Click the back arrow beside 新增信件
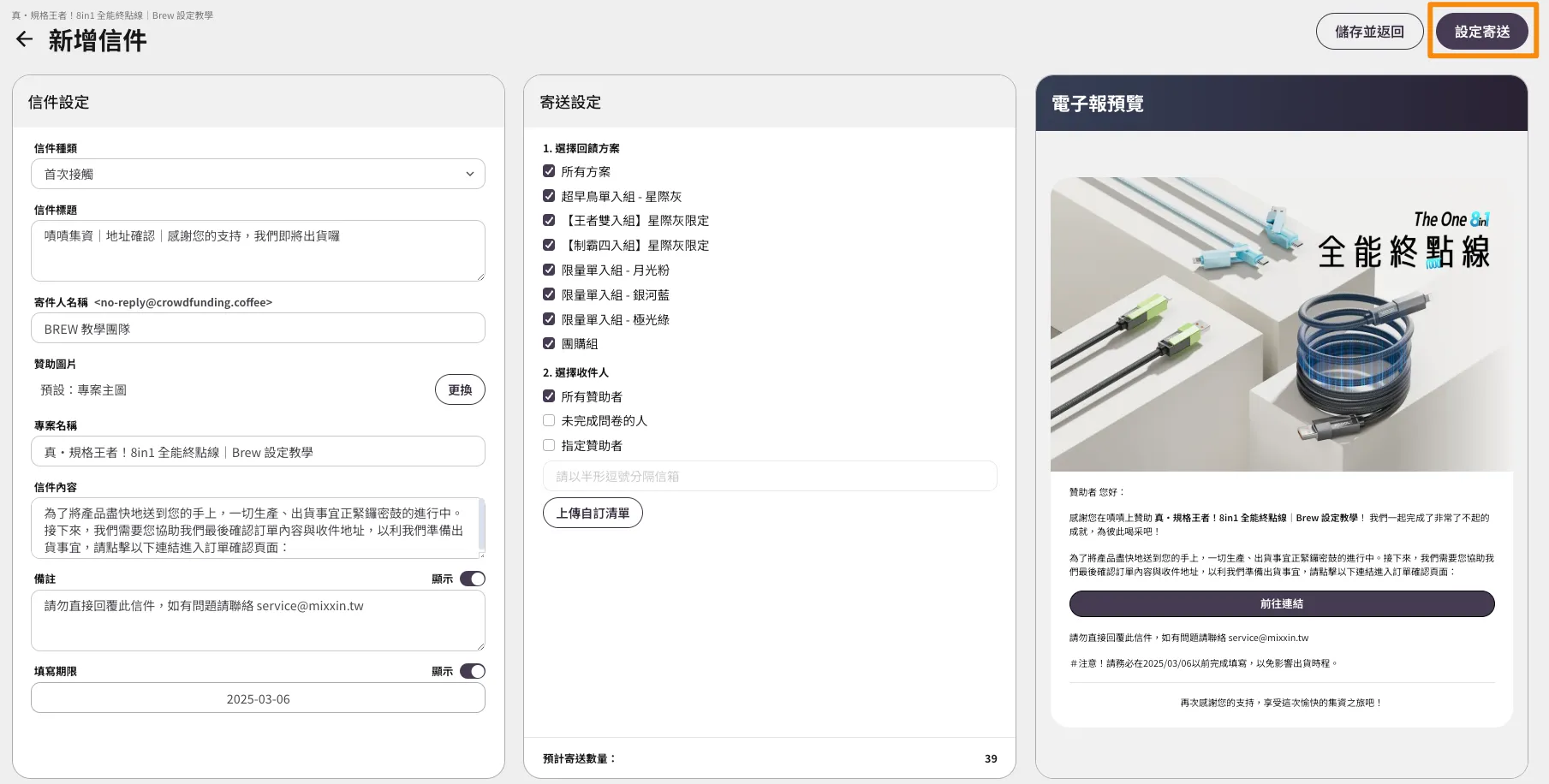This screenshot has width=1549, height=784. tap(24, 39)
